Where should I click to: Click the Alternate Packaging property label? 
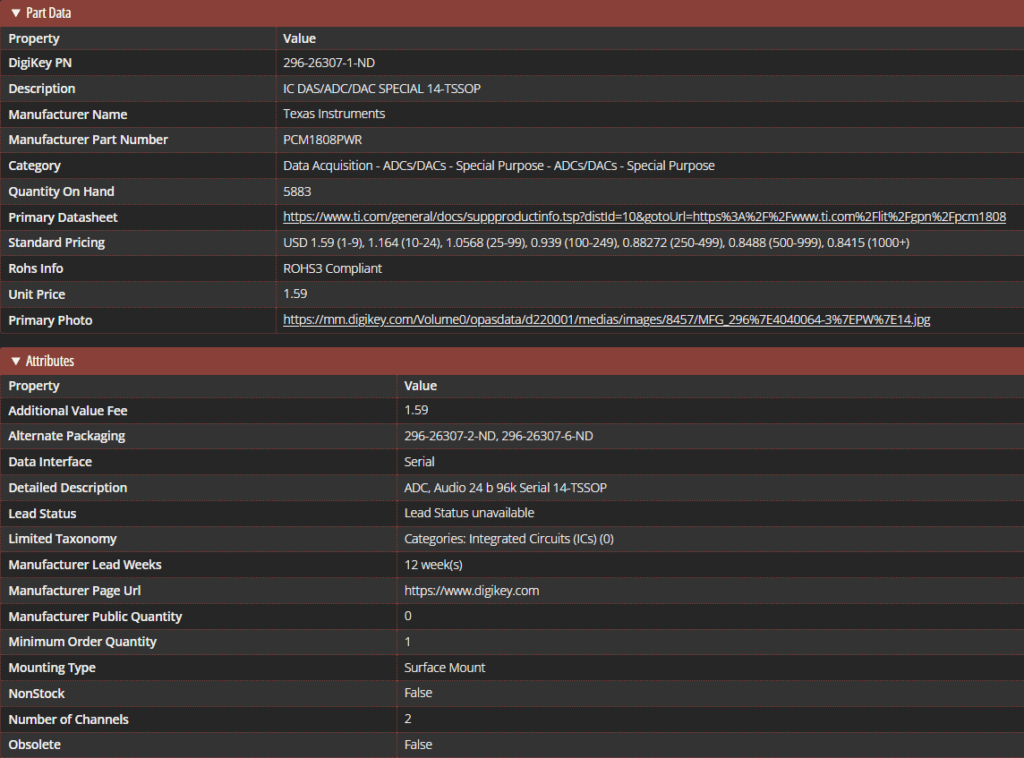(67, 435)
